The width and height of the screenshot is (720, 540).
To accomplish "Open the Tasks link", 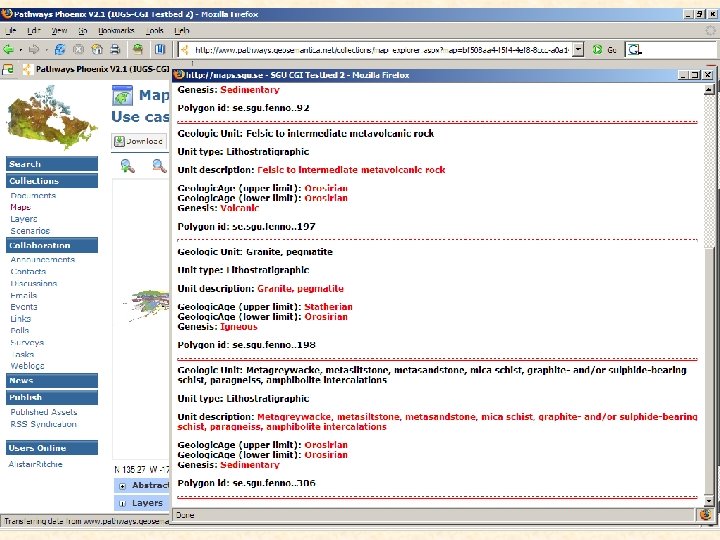I will pos(22,354).
